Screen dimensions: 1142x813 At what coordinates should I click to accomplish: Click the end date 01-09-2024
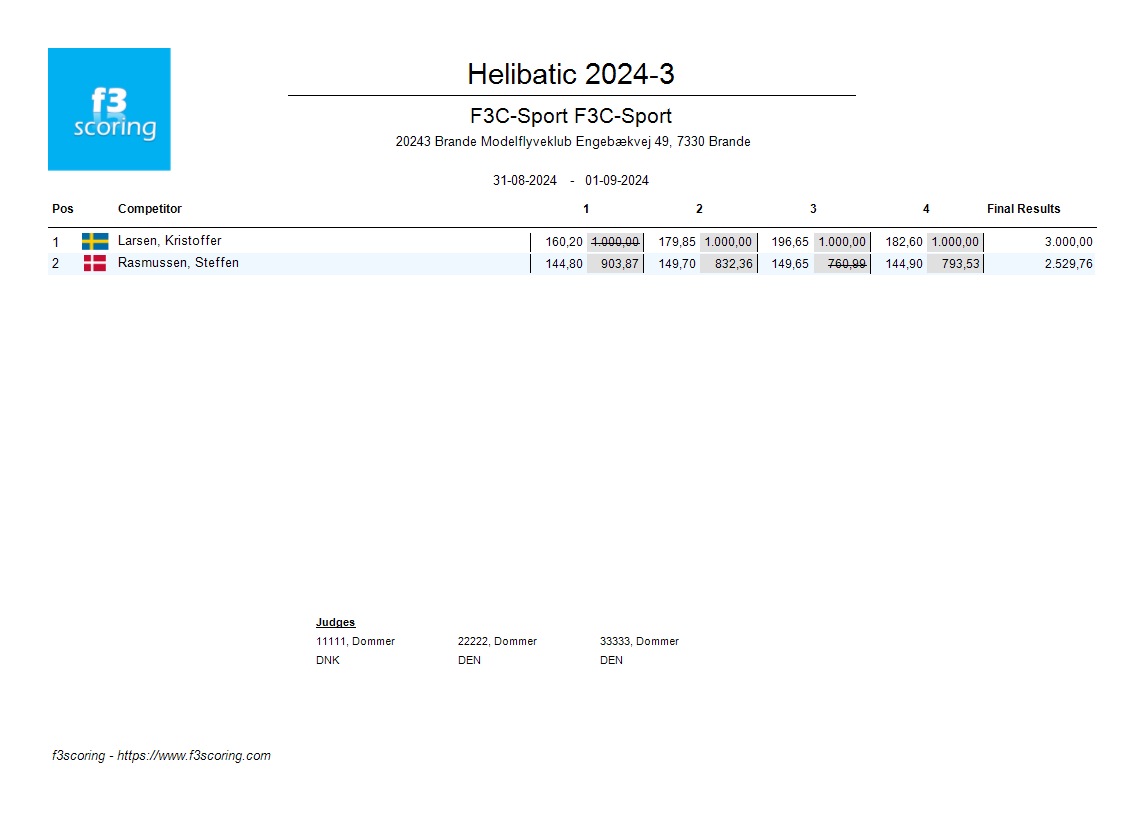tap(617, 180)
